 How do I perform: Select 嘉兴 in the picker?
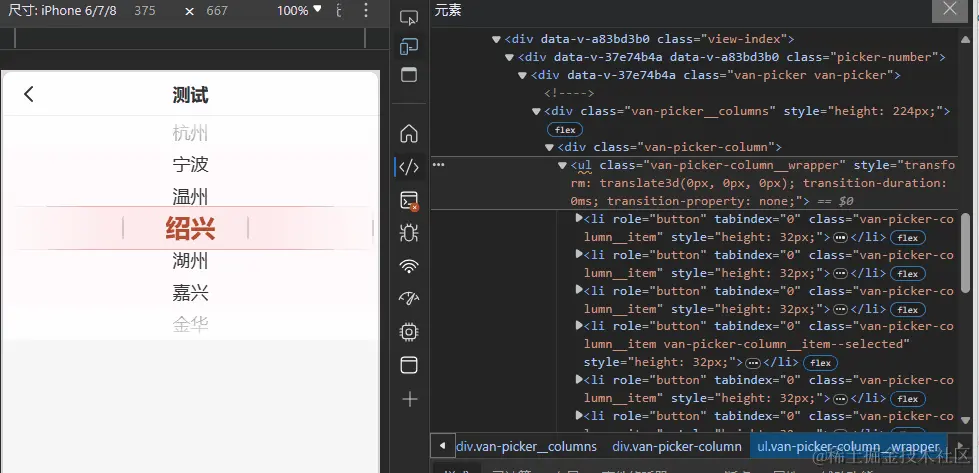pyautogui.click(x=190, y=293)
